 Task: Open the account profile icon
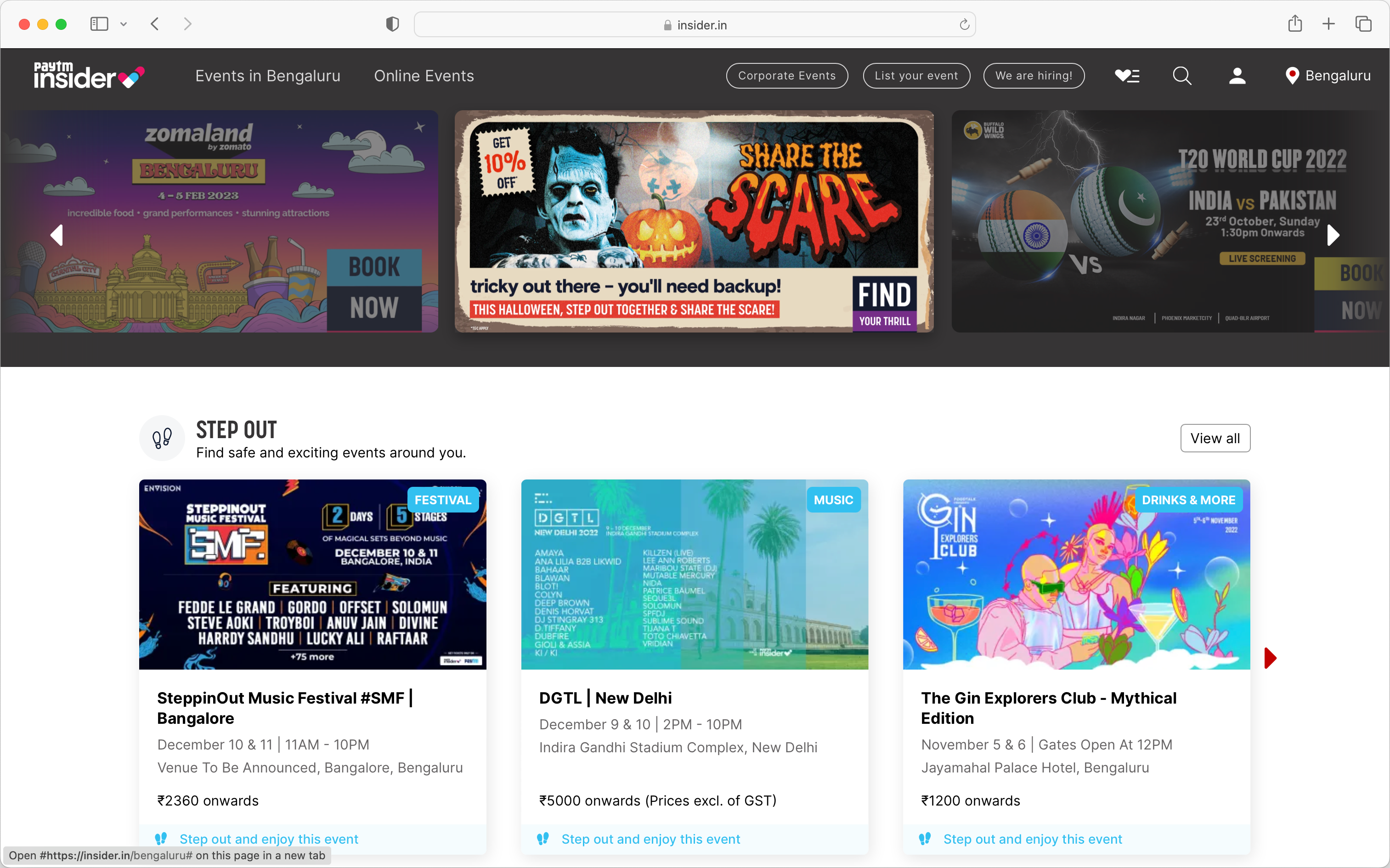pyautogui.click(x=1237, y=75)
